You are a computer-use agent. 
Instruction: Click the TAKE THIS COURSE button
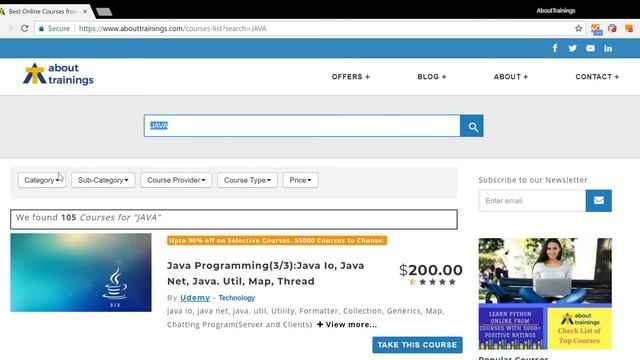click(x=417, y=345)
